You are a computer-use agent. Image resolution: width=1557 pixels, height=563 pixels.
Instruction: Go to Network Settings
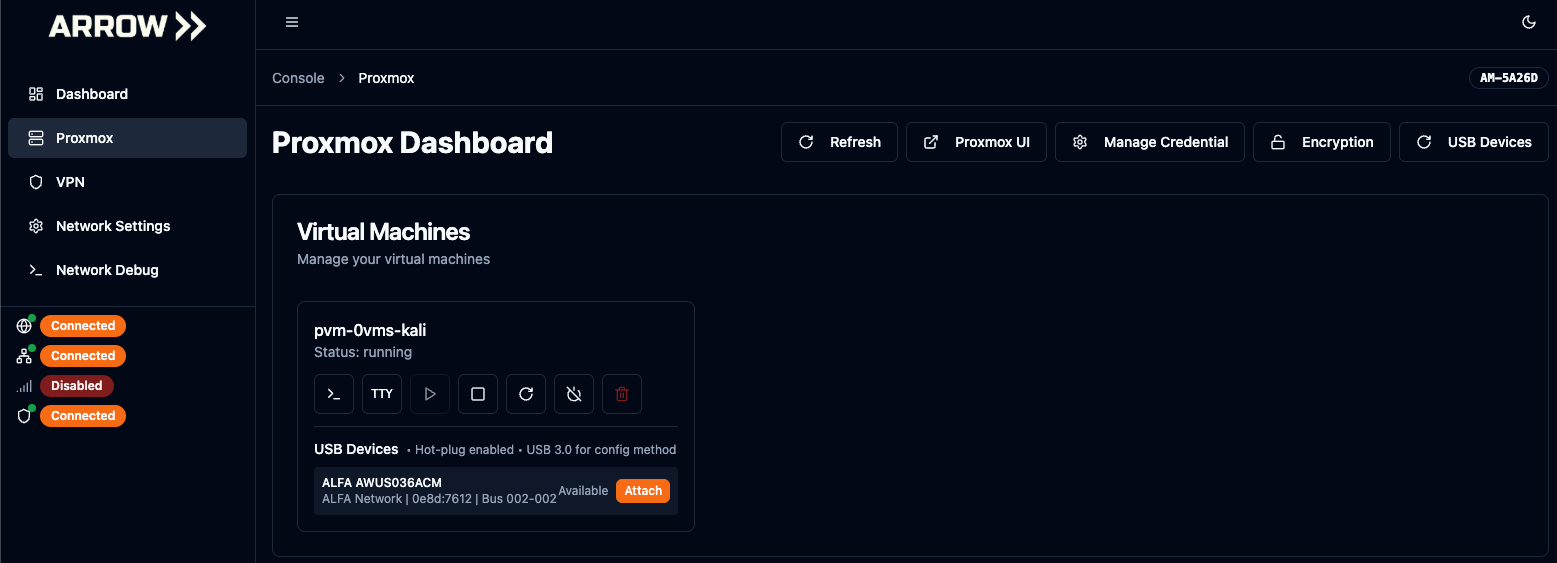pos(127,226)
